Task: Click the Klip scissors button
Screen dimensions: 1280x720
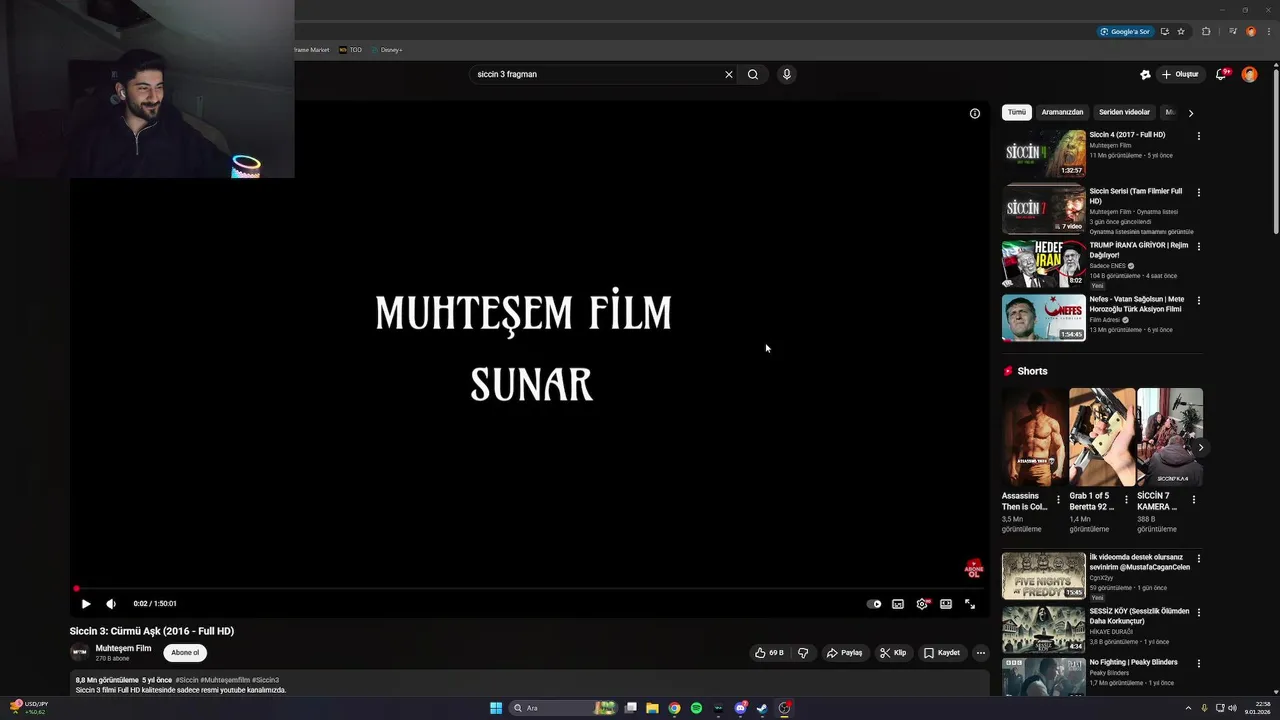Action: click(x=893, y=653)
